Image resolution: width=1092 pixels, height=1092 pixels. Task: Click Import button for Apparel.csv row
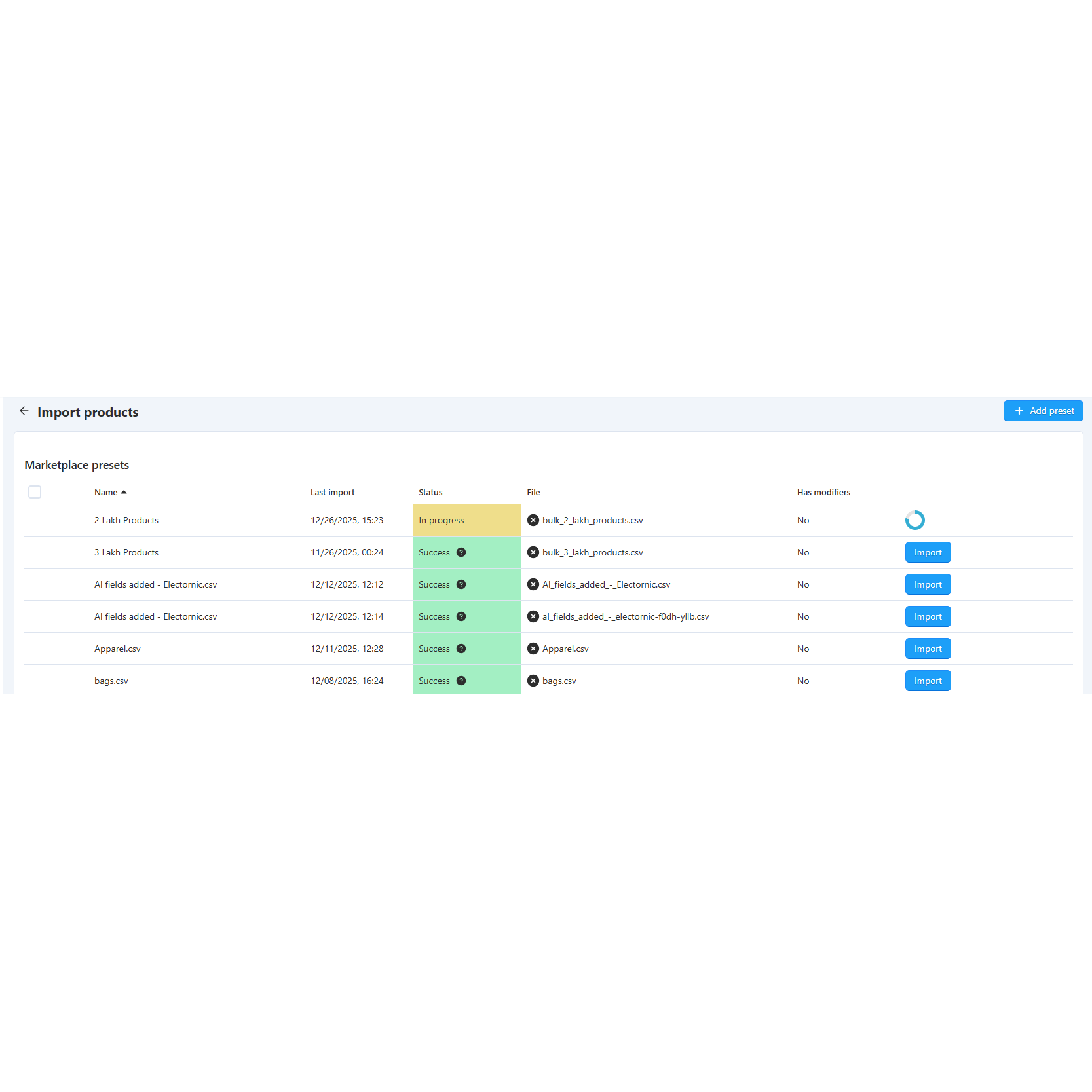coord(928,649)
